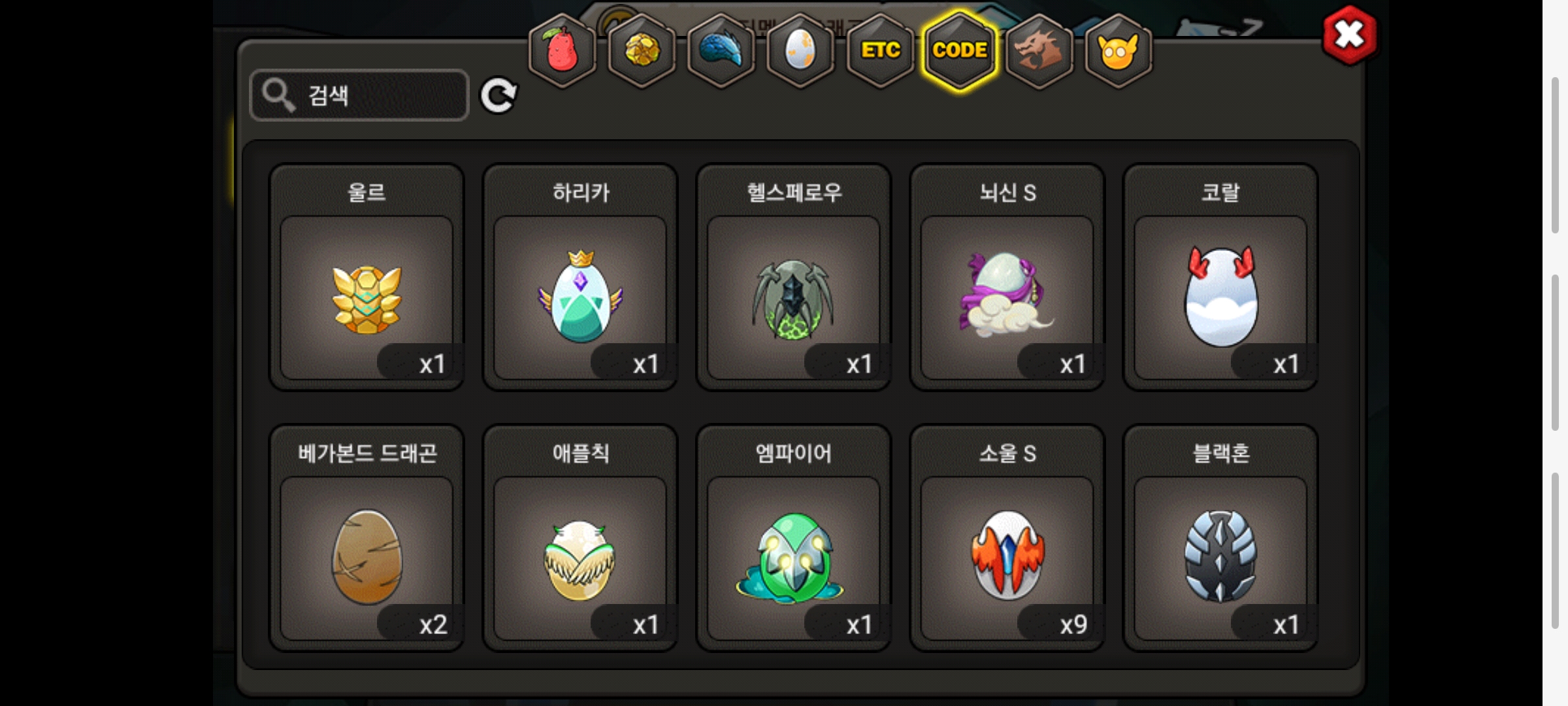Viewport: 1568px width, 706px height.
Task: Switch to the white egg category
Action: [800, 50]
